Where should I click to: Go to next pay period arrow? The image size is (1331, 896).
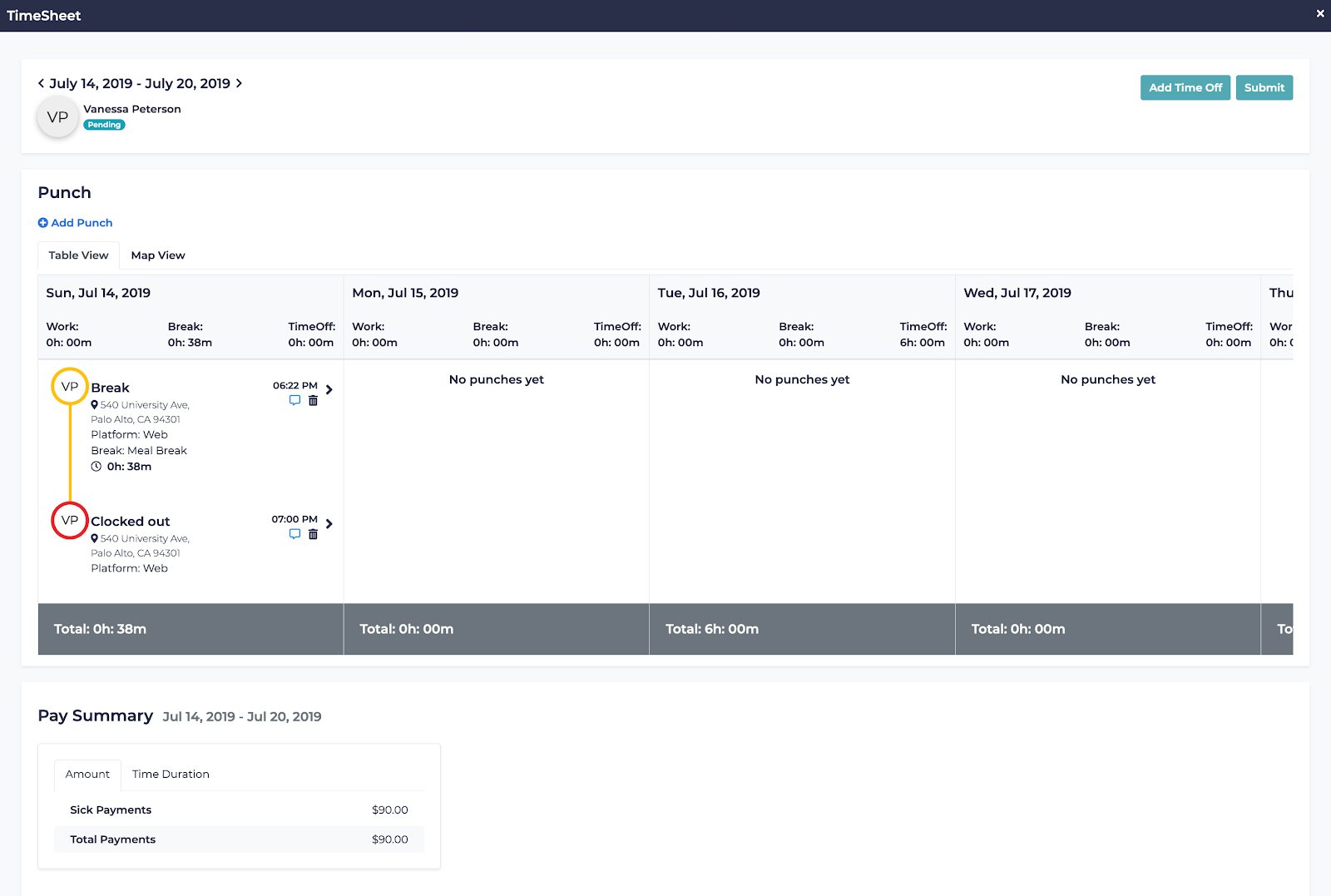point(239,83)
